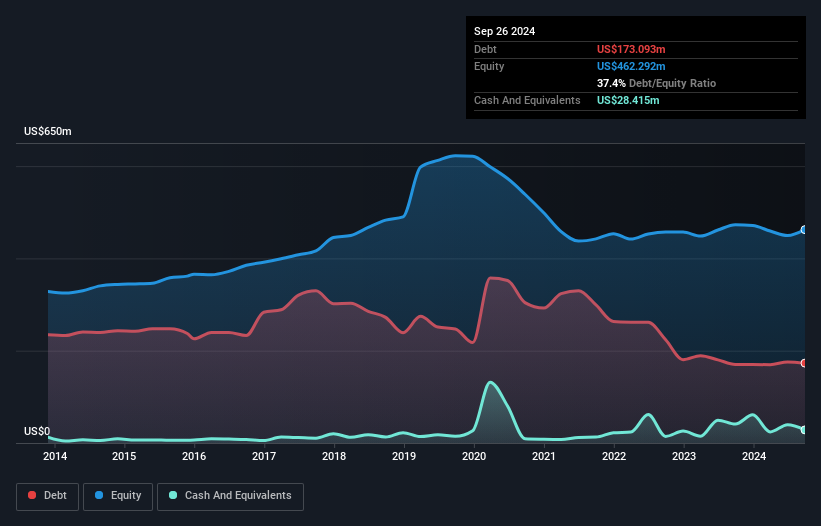The image size is (821, 526).
Task: Click the Sep 26 2024 tooltip date
Action: 504,31
